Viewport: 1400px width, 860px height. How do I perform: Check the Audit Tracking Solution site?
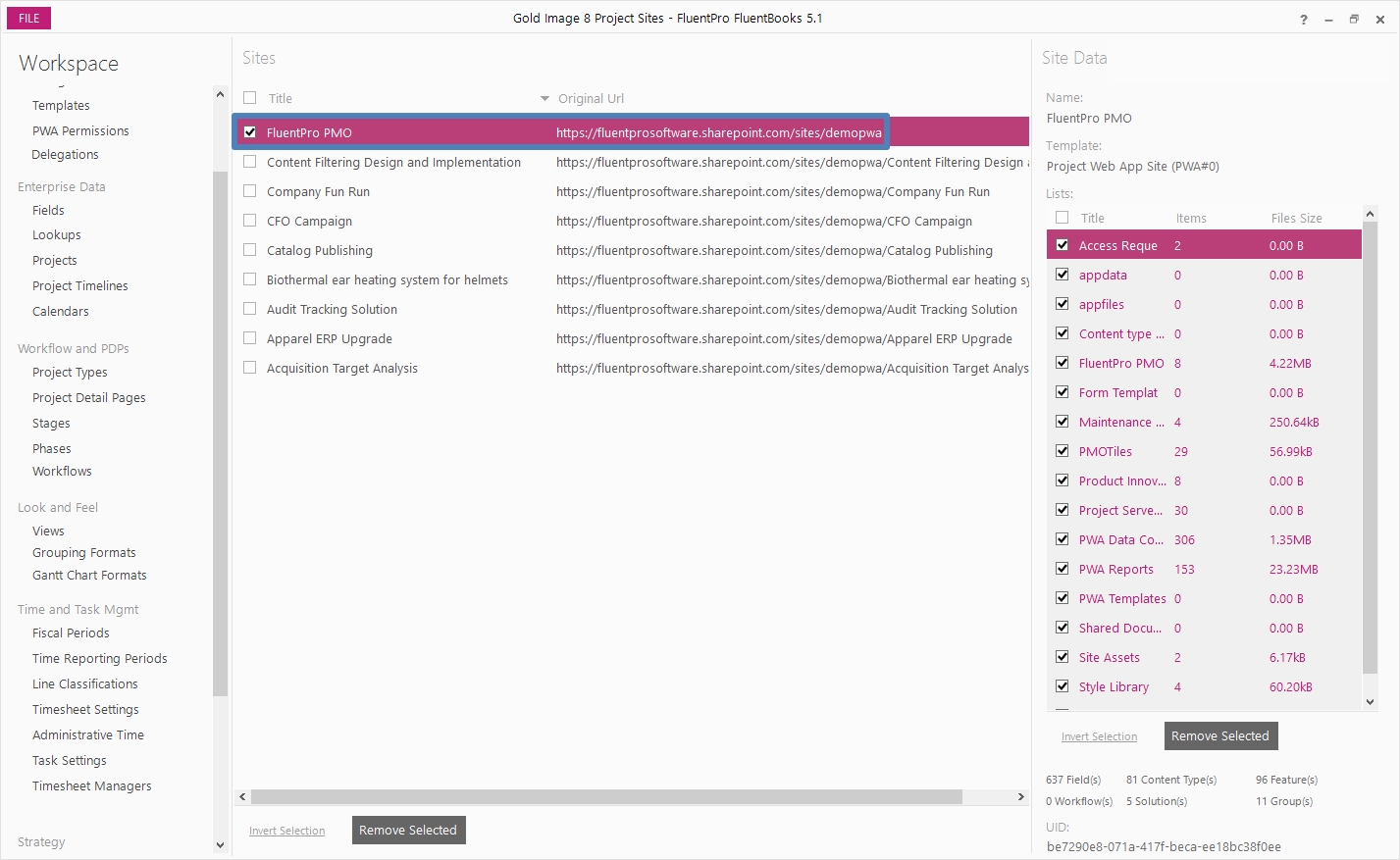tap(250, 309)
